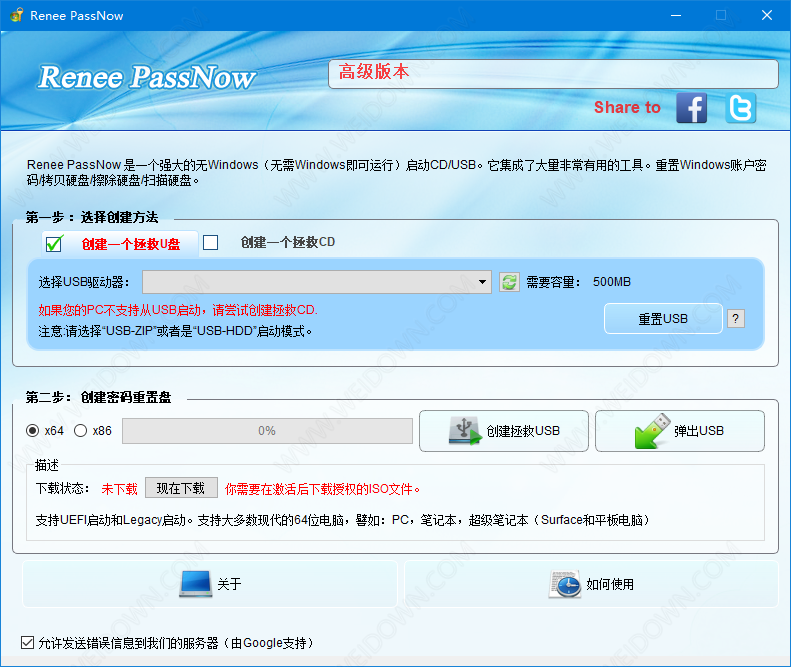This screenshot has width=791, height=667.
Task: Share to Twitter via its icon
Action: pos(741,107)
